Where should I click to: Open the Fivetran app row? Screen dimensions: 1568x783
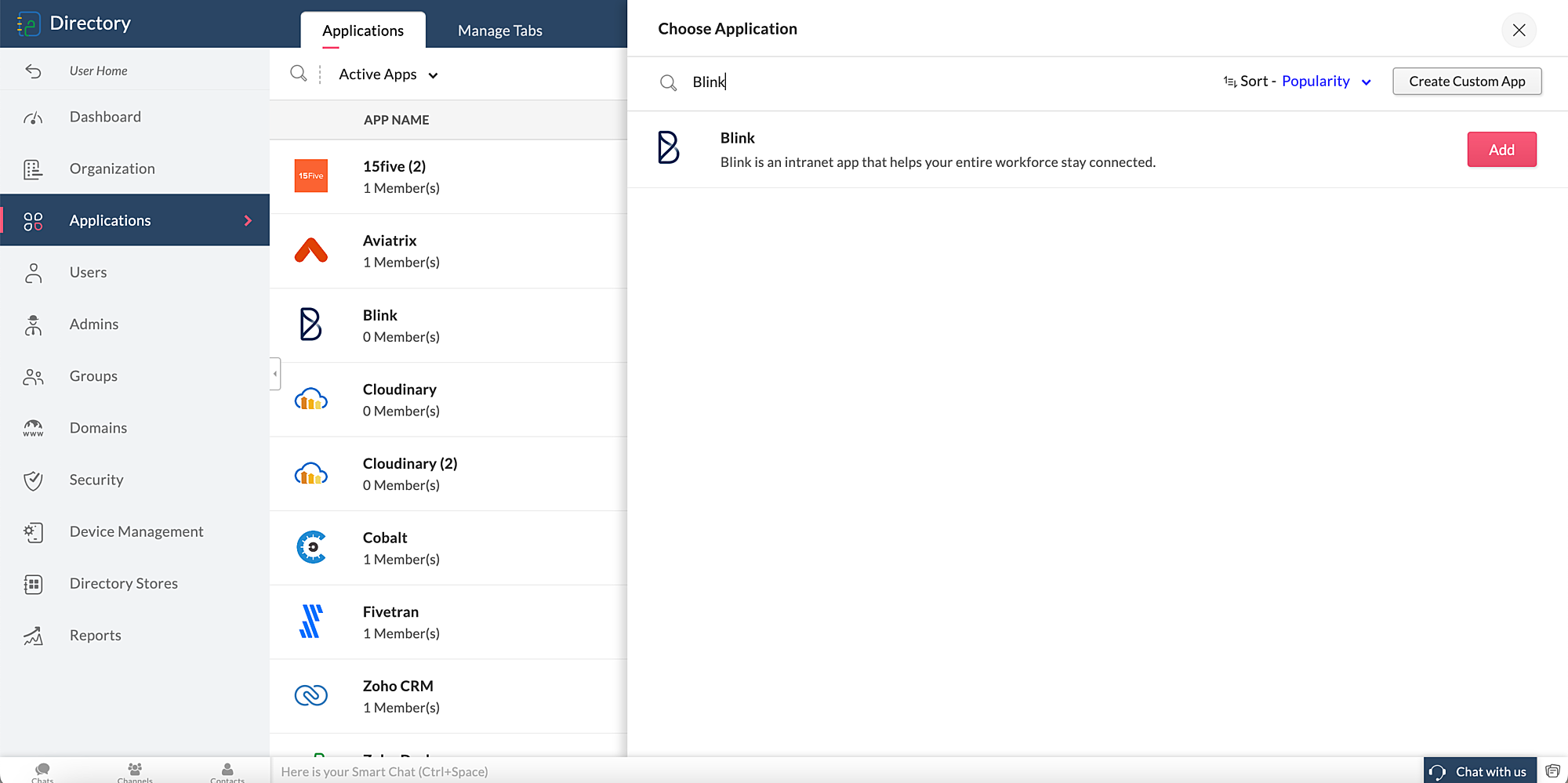[x=448, y=622]
